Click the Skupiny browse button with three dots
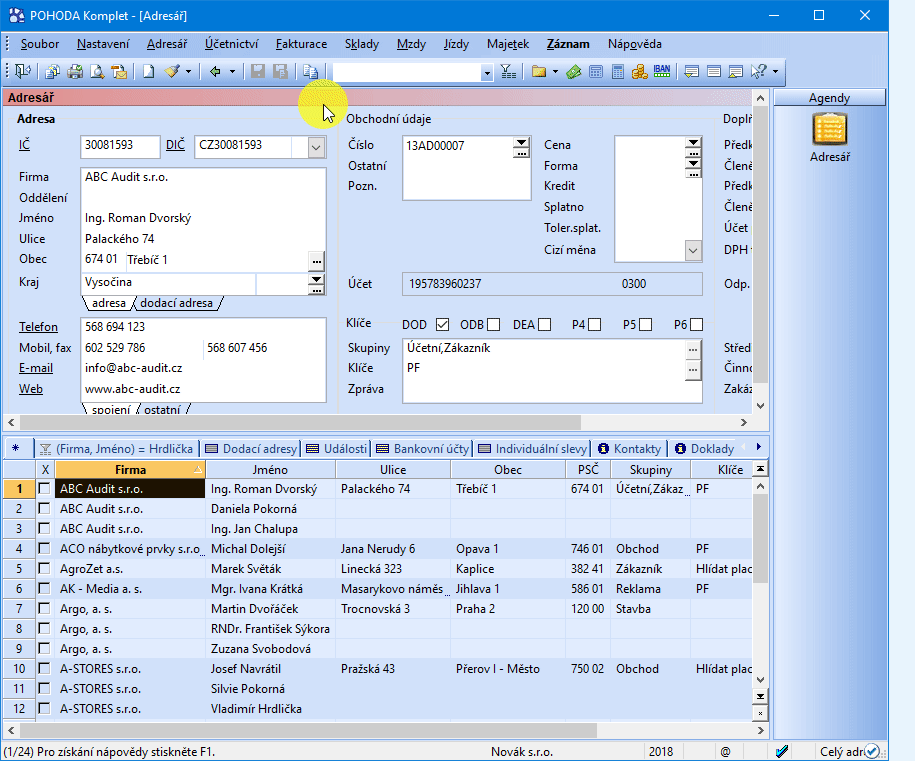915x761 pixels. [x=693, y=350]
